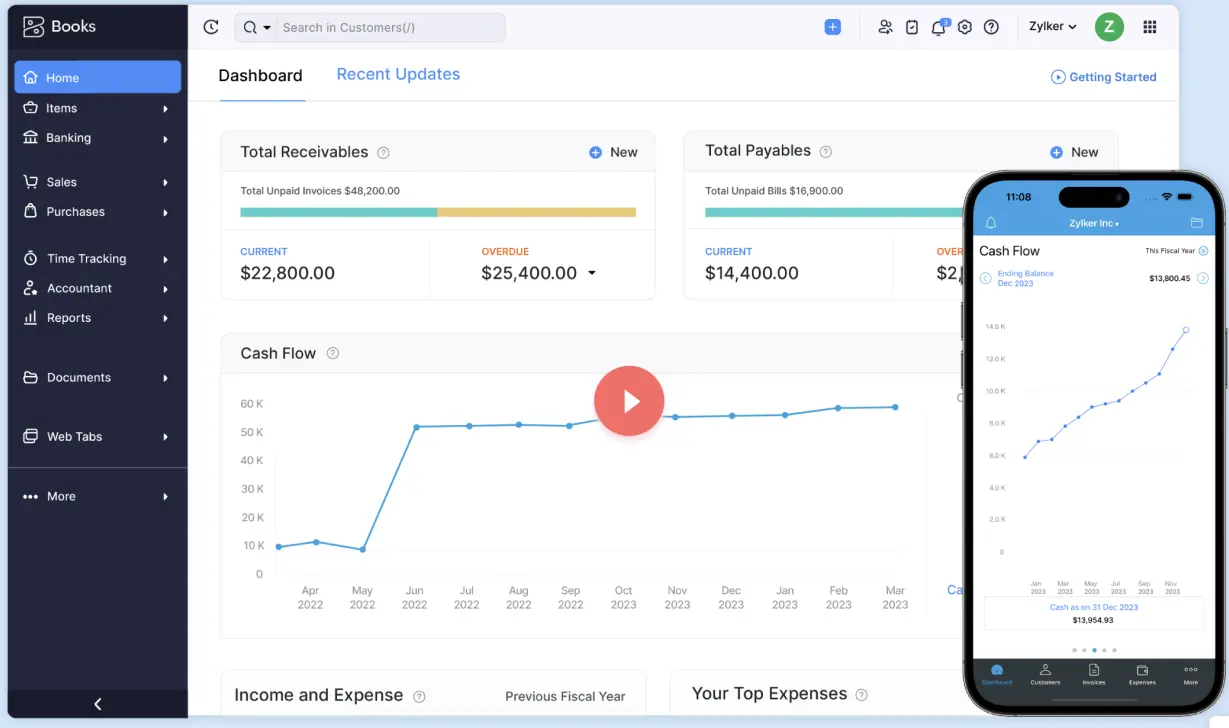Screen dimensions: 1229x728
Task: Click the Mar 2023 data point on Cash Flow chart
Action: click(895, 407)
